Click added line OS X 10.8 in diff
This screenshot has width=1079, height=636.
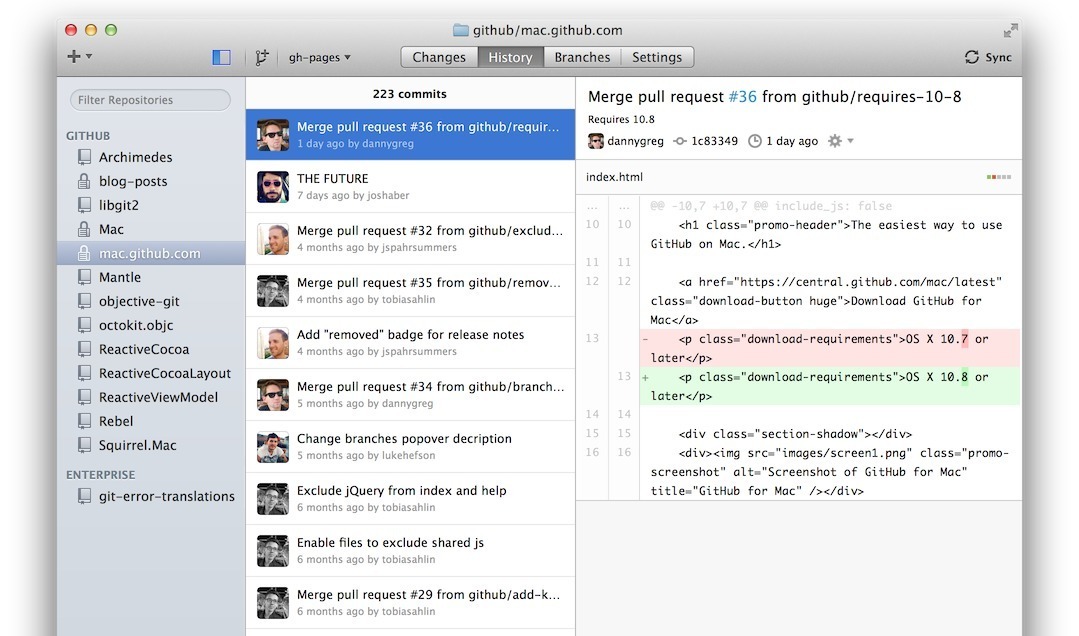click(830, 386)
